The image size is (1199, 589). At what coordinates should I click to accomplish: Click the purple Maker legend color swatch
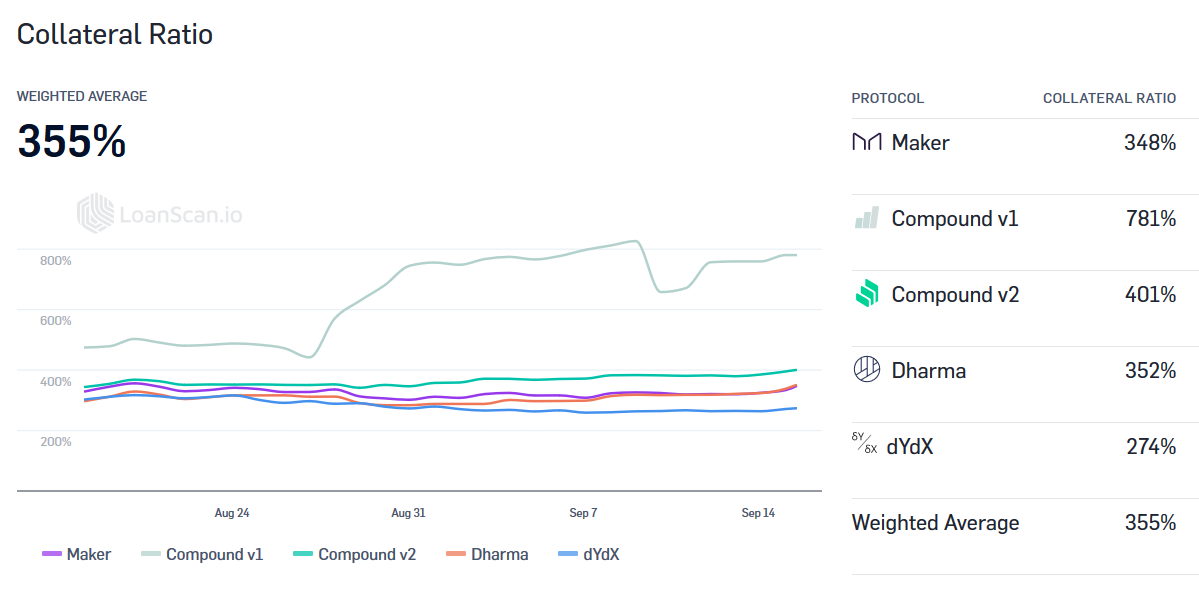[52, 554]
